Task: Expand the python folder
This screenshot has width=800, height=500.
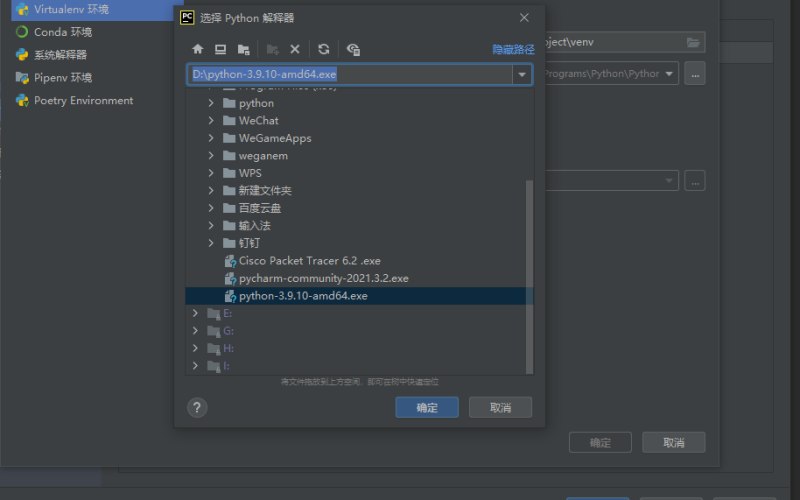Action: [x=211, y=103]
